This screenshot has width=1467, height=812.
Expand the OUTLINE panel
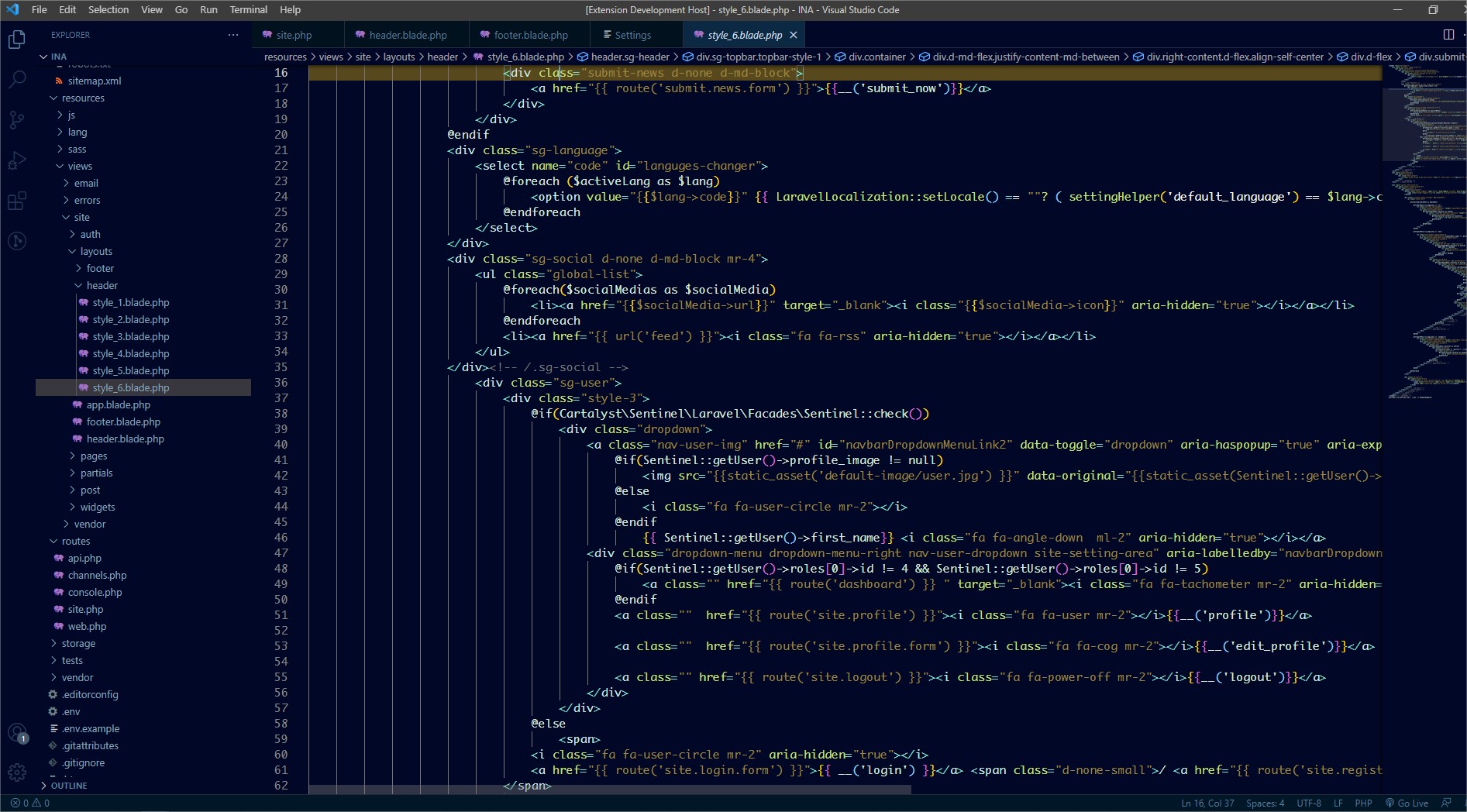(68, 785)
